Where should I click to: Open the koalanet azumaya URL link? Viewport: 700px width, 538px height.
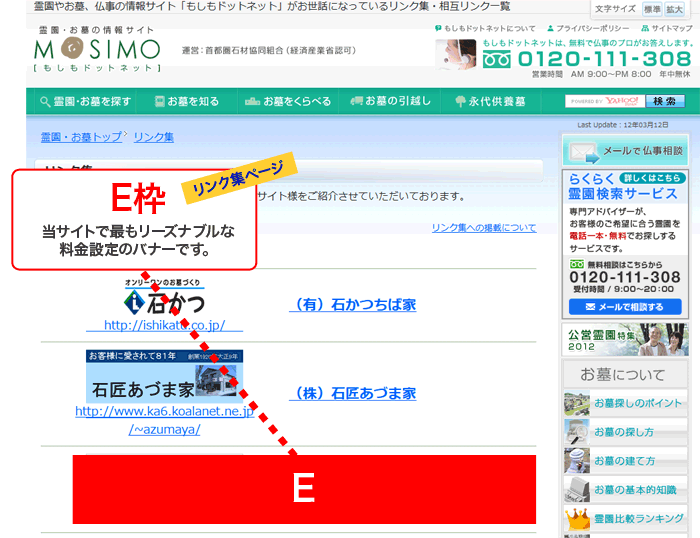164,420
